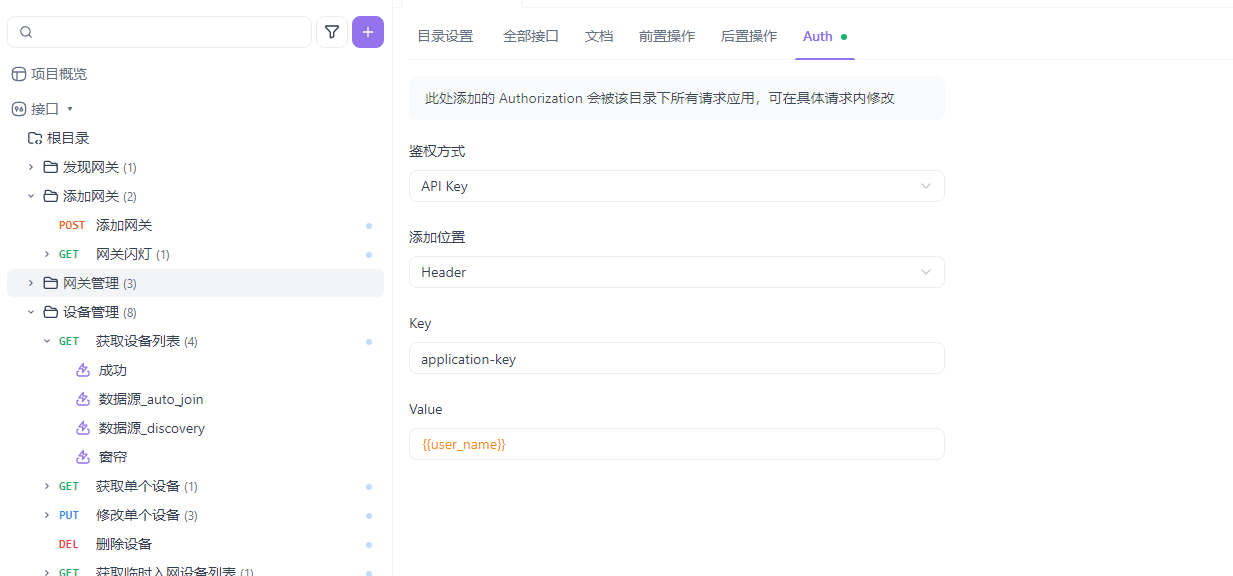
Task: Click the Key field containing application-key
Action: click(x=676, y=358)
